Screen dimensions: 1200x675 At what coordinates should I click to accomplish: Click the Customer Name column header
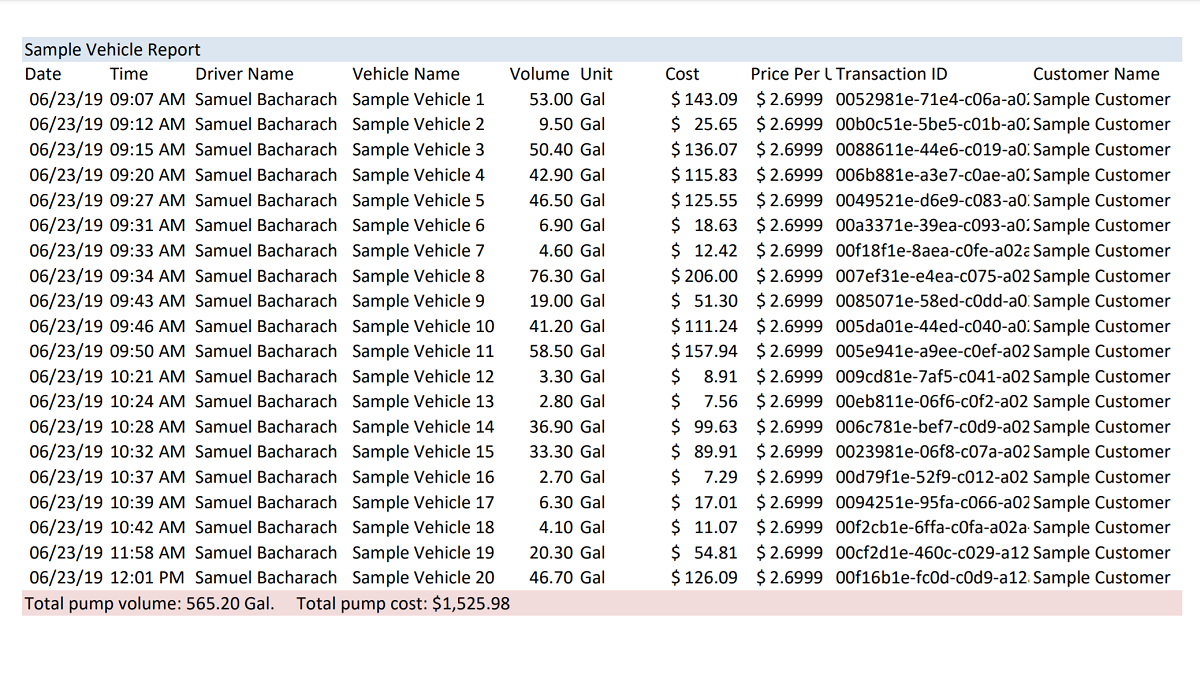pyautogui.click(x=1096, y=74)
